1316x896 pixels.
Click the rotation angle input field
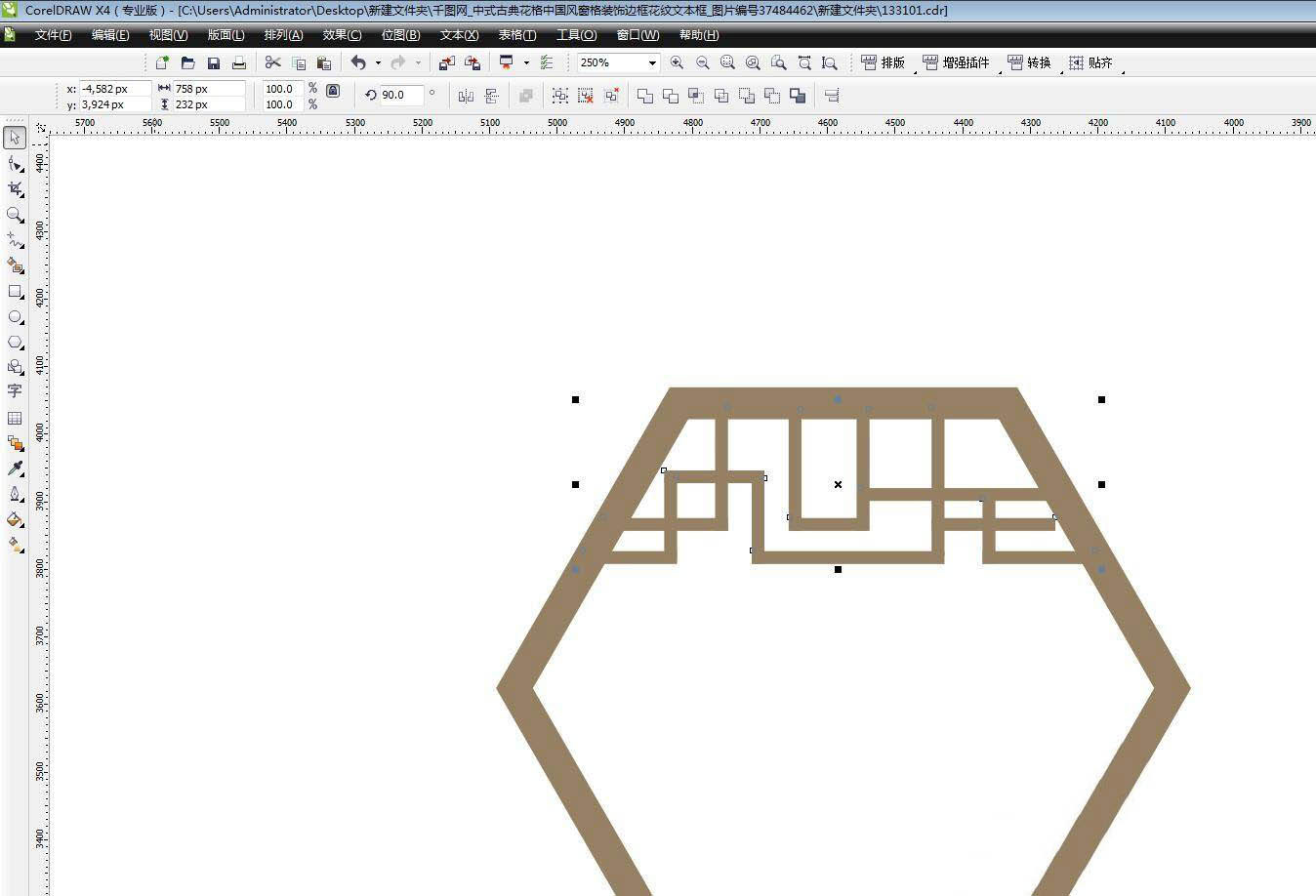click(400, 95)
